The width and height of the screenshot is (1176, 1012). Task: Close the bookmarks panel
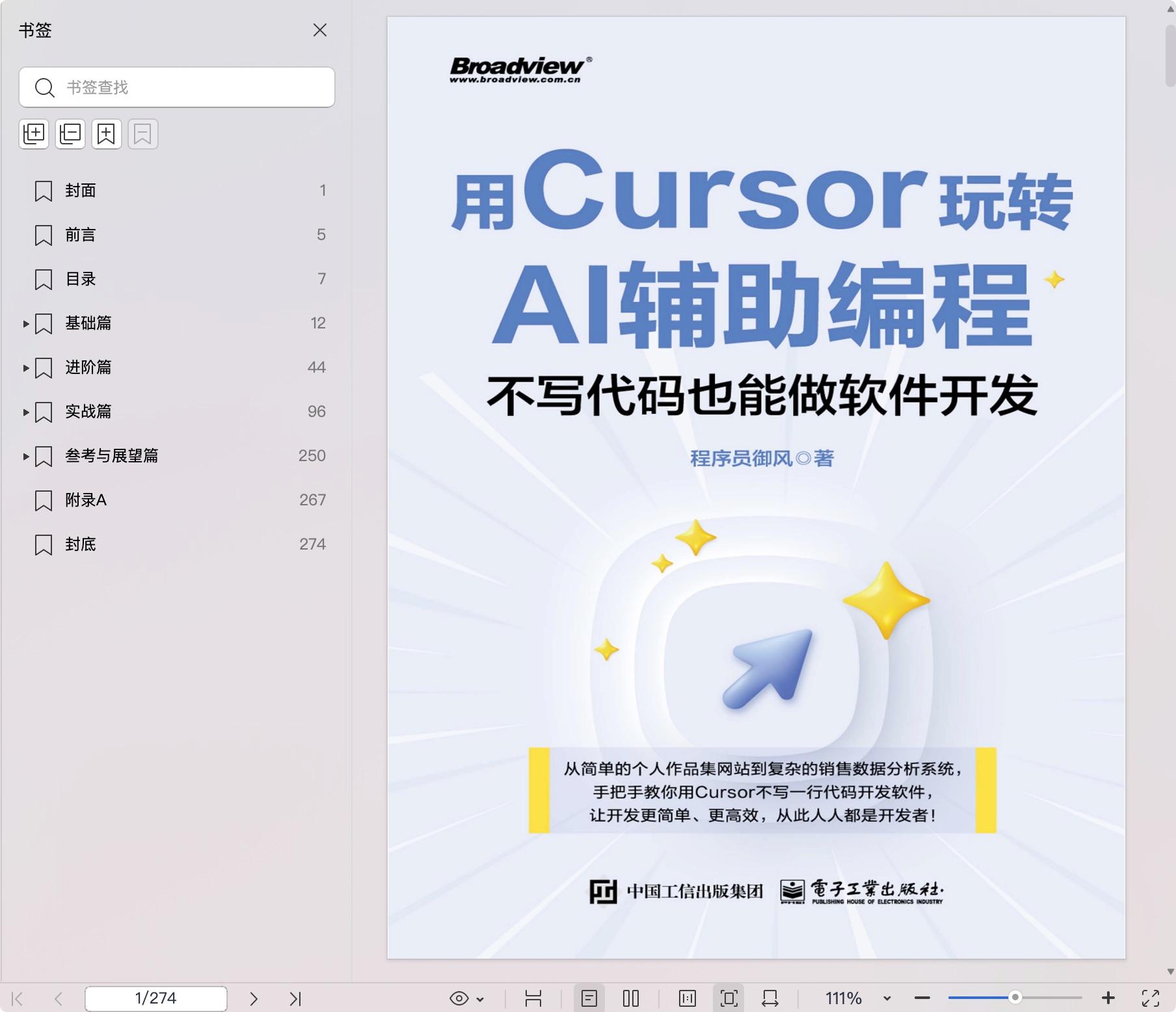coord(319,30)
